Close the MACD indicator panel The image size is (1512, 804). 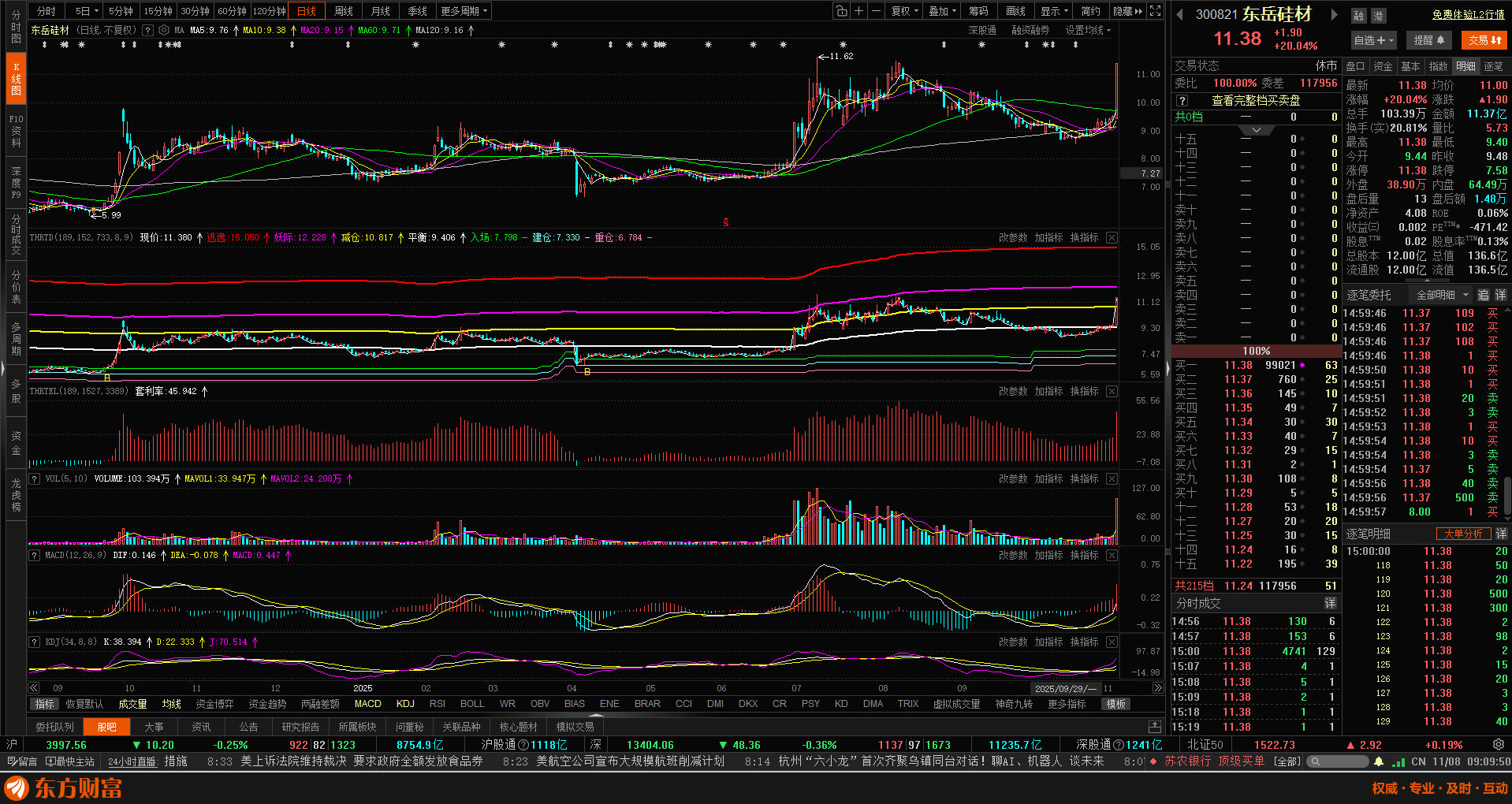[1112, 555]
